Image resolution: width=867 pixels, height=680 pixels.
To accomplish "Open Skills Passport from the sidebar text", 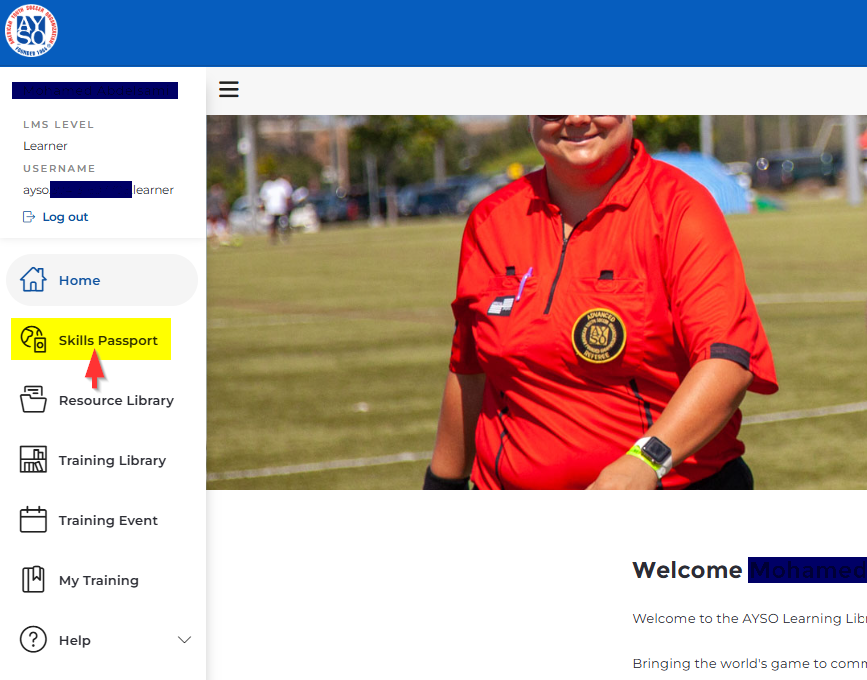I will (108, 341).
